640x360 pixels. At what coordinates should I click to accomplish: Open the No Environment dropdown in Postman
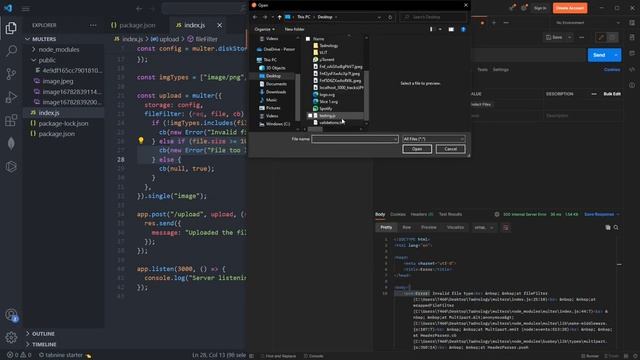588,23
